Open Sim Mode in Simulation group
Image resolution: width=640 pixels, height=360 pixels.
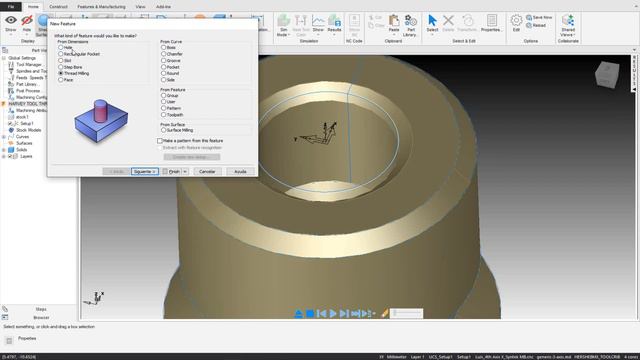pyautogui.click(x=283, y=25)
